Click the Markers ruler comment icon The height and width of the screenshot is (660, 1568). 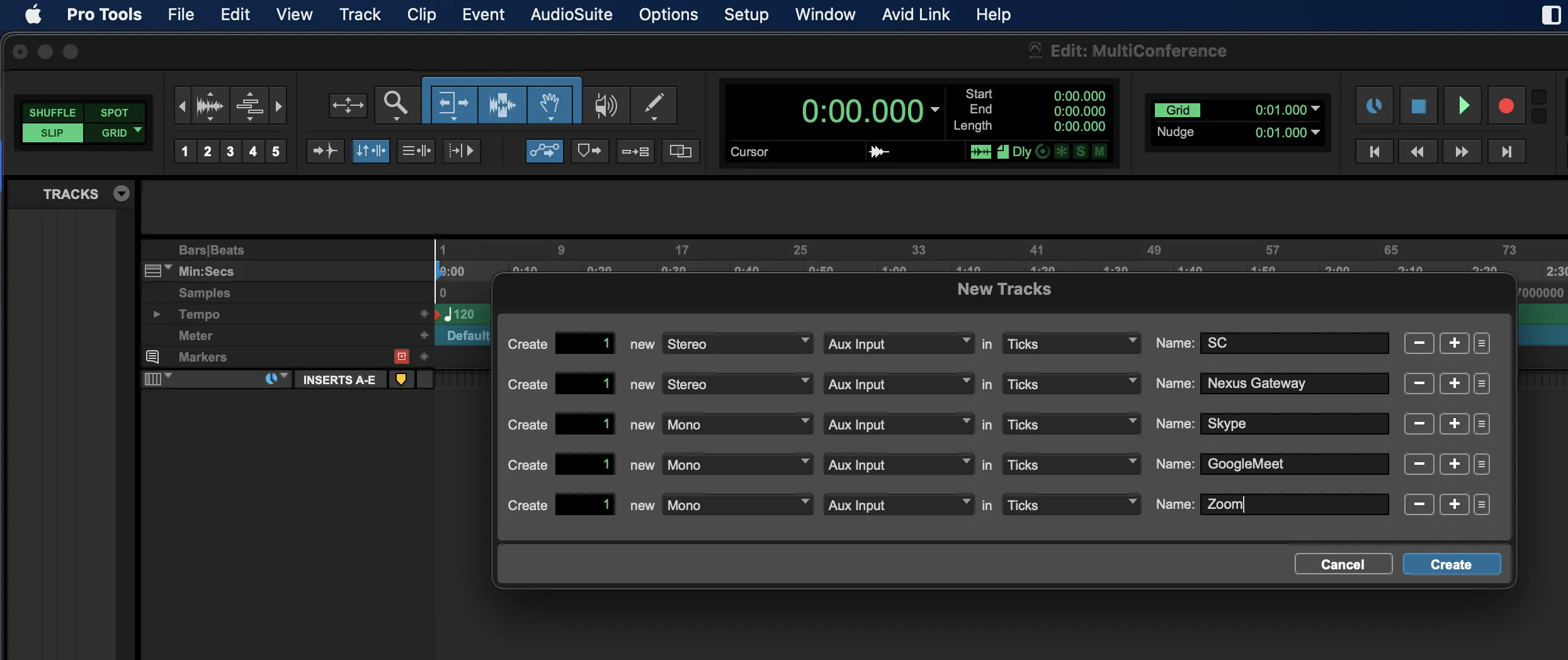click(152, 357)
